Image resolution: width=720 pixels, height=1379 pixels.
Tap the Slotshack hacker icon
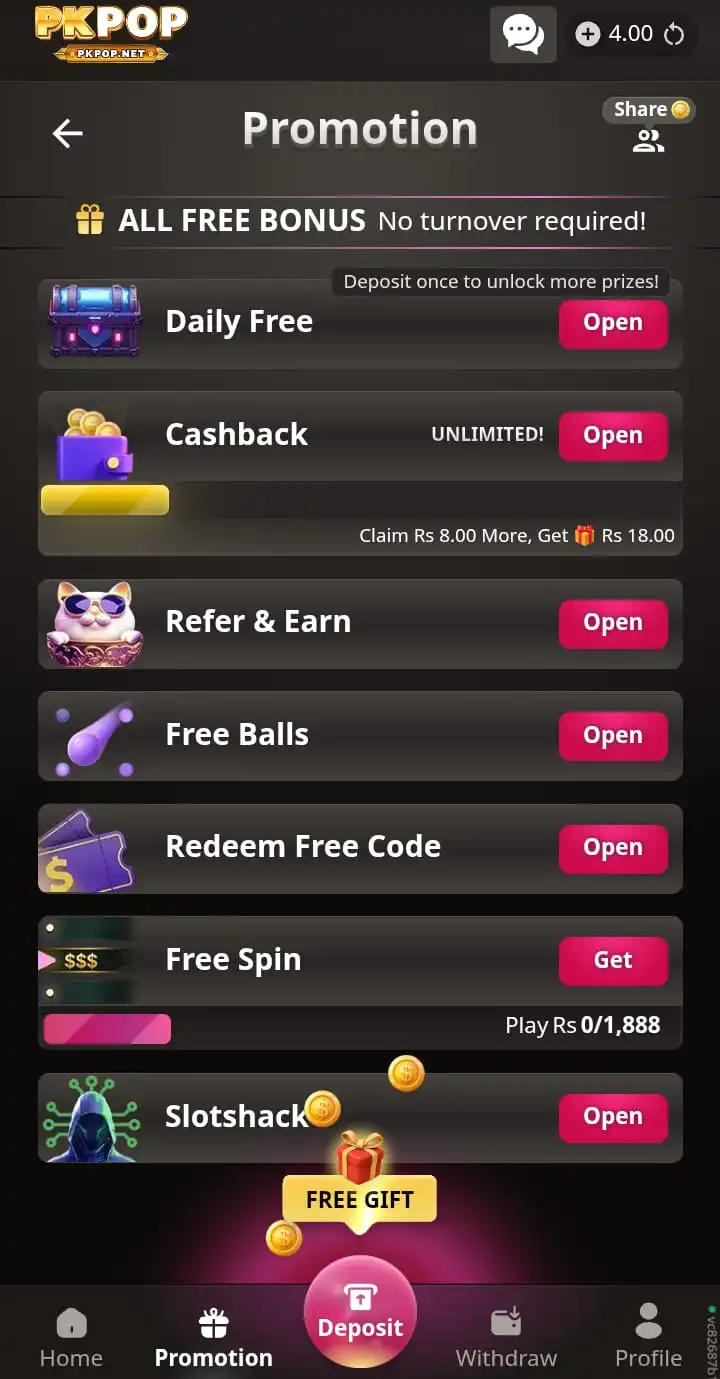click(x=92, y=1118)
